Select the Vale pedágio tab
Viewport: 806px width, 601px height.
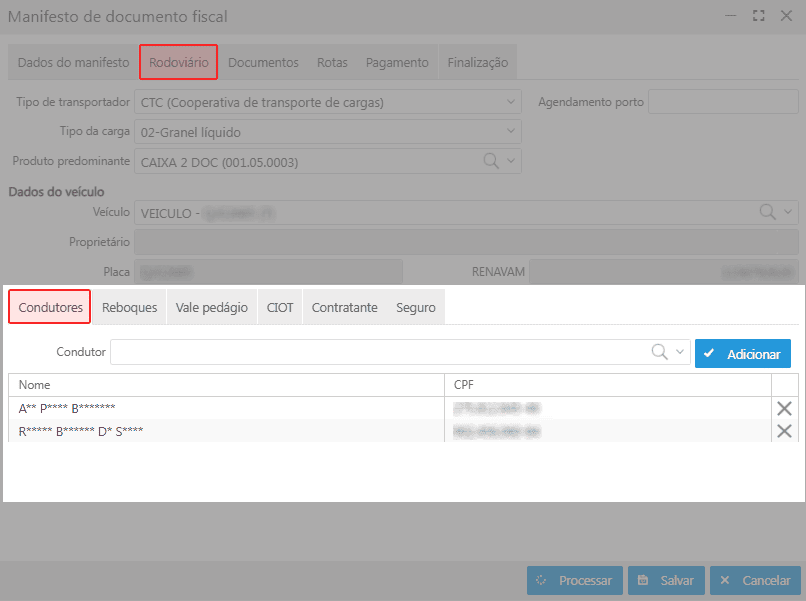pos(211,308)
